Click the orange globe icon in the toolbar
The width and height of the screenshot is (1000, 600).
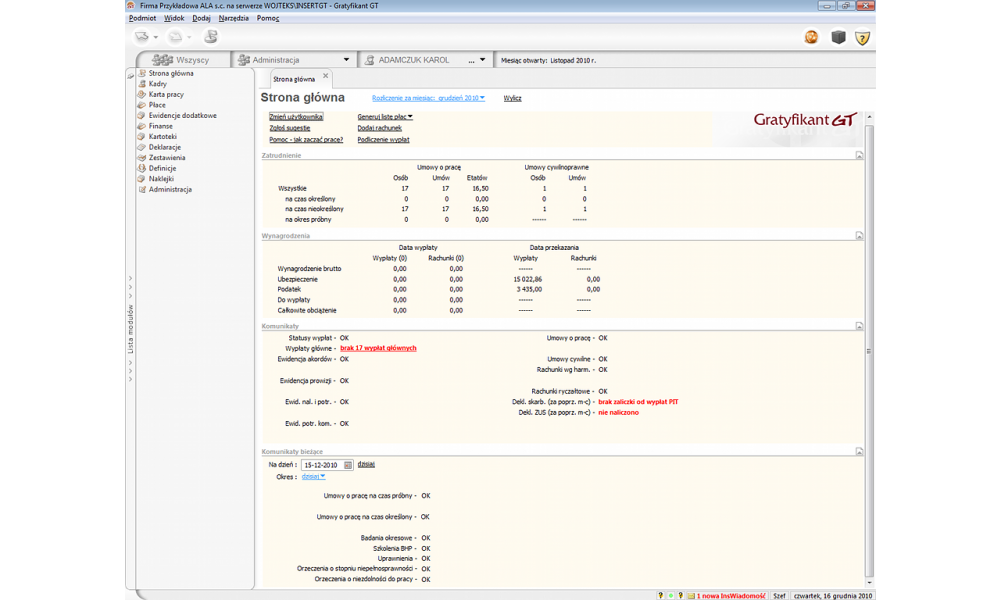[811, 38]
